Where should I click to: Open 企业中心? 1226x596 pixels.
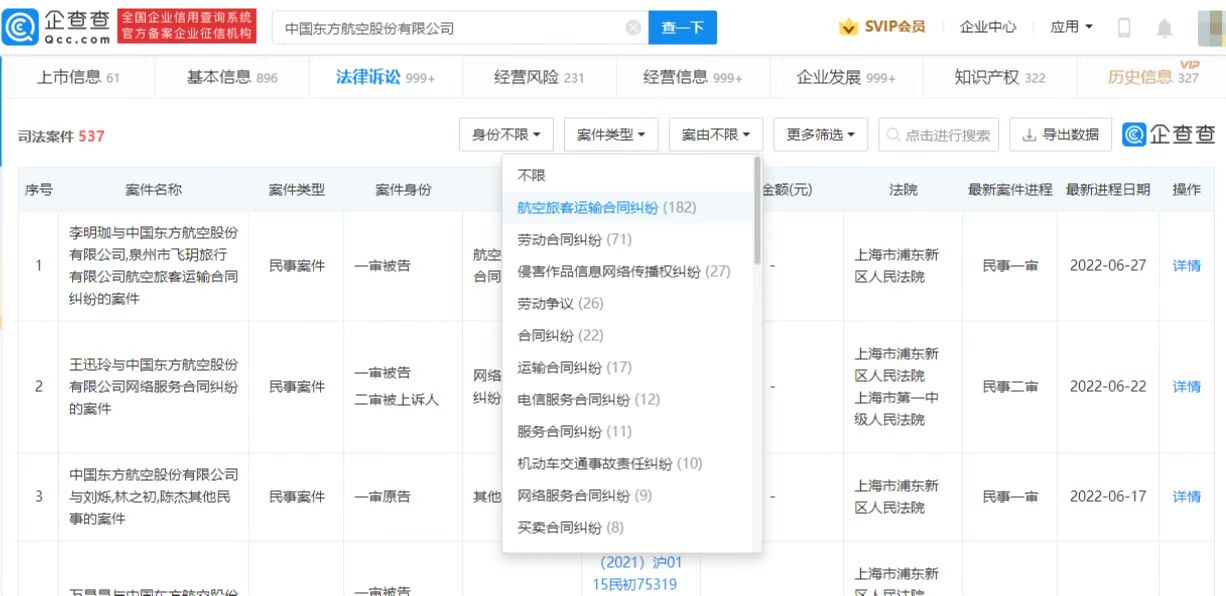[x=988, y=27]
